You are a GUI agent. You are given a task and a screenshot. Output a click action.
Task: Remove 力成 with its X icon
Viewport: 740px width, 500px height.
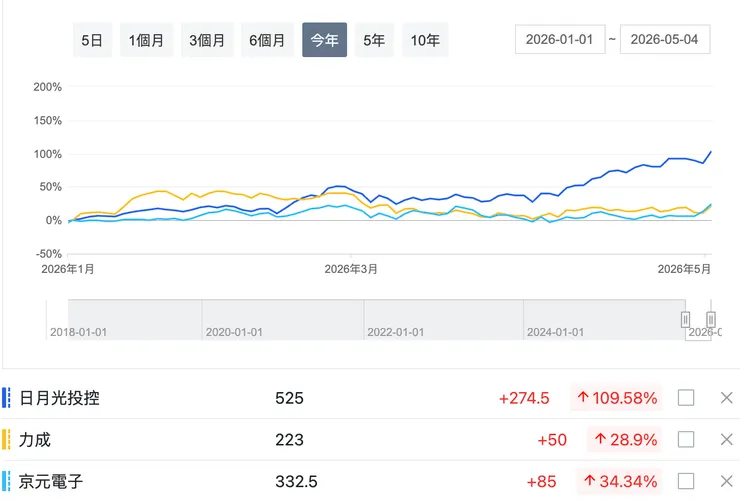click(727, 440)
